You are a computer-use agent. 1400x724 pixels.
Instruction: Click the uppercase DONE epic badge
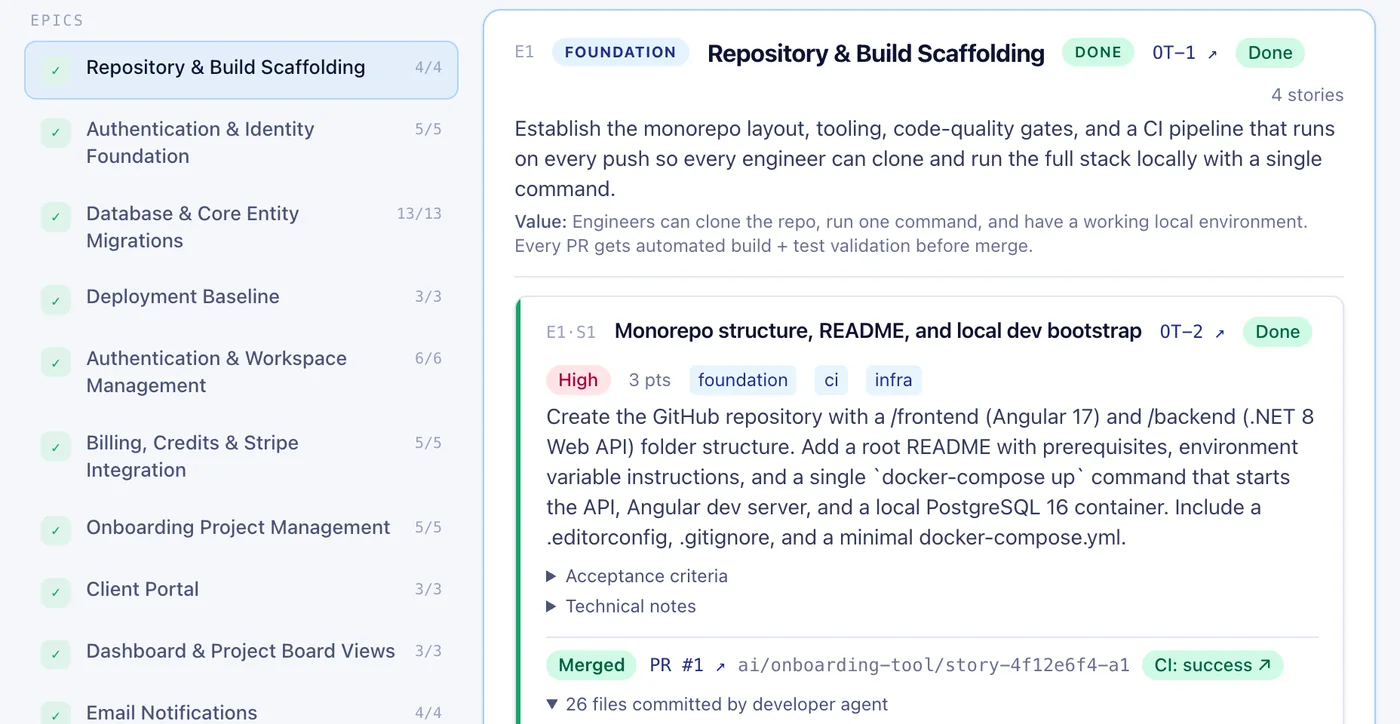1098,52
